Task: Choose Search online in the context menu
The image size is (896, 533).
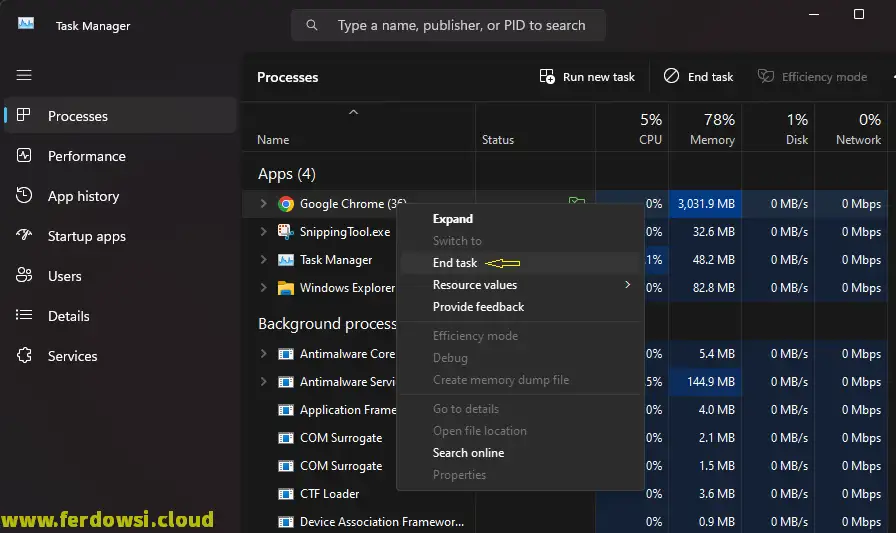Action: 520,453
